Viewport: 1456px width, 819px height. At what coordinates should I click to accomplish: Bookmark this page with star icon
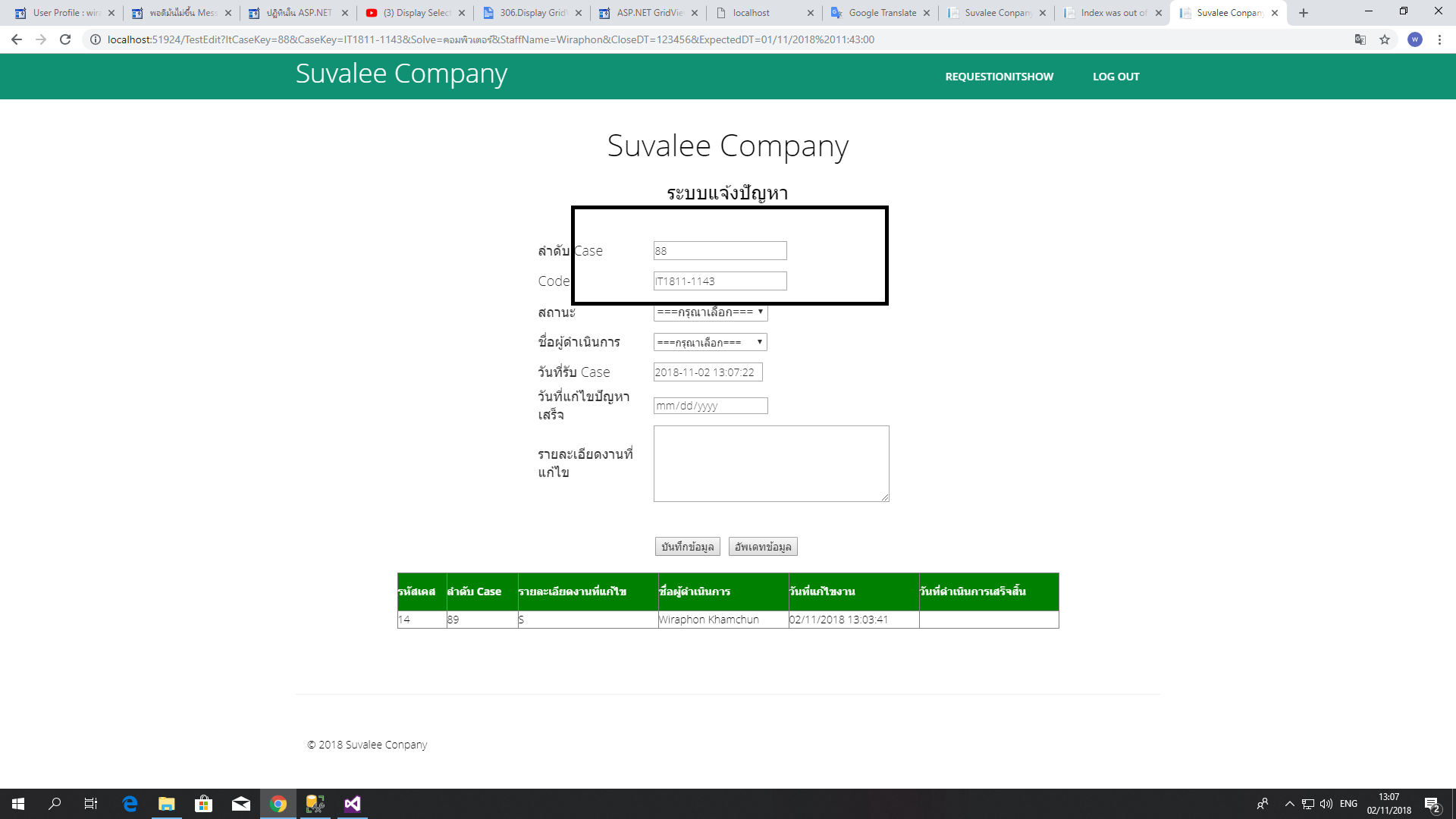[1385, 39]
